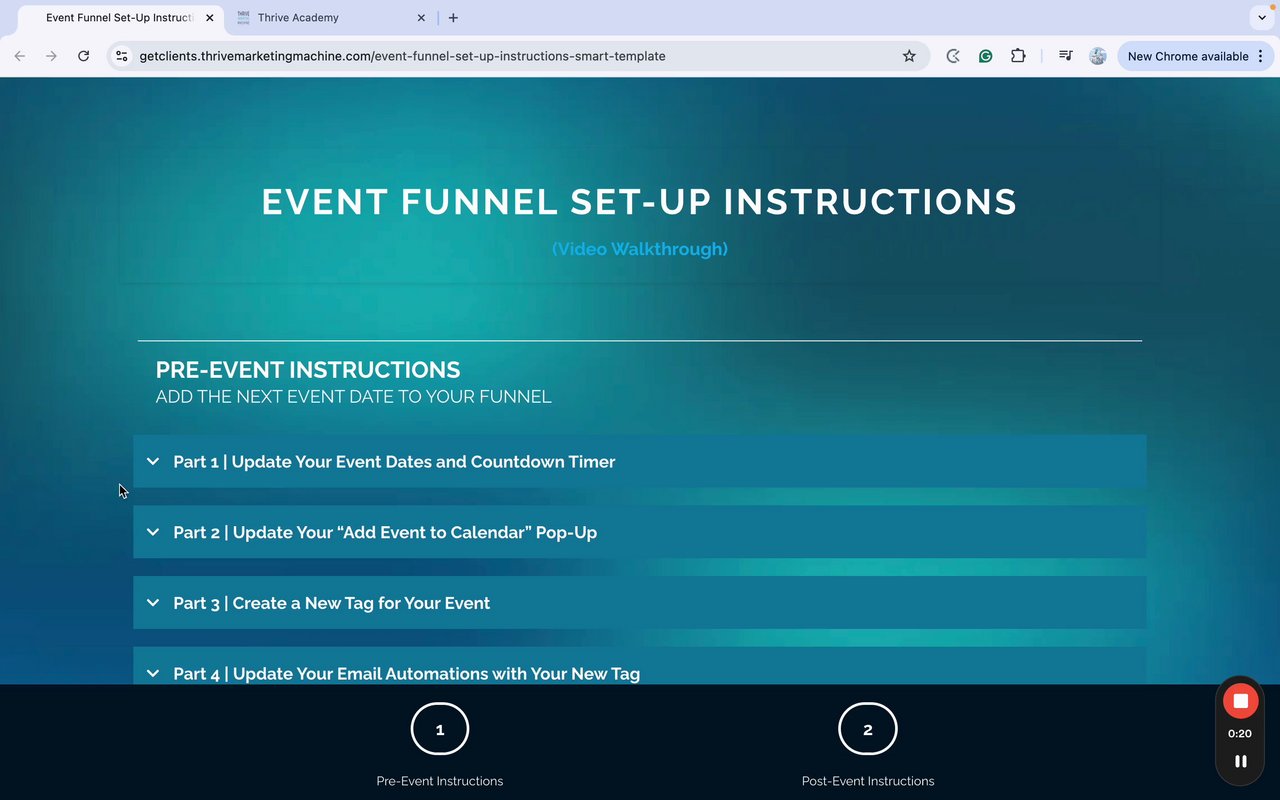Open the Extensions puzzle-piece menu
This screenshot has width=1280, height=800.
click(1018, 56)
